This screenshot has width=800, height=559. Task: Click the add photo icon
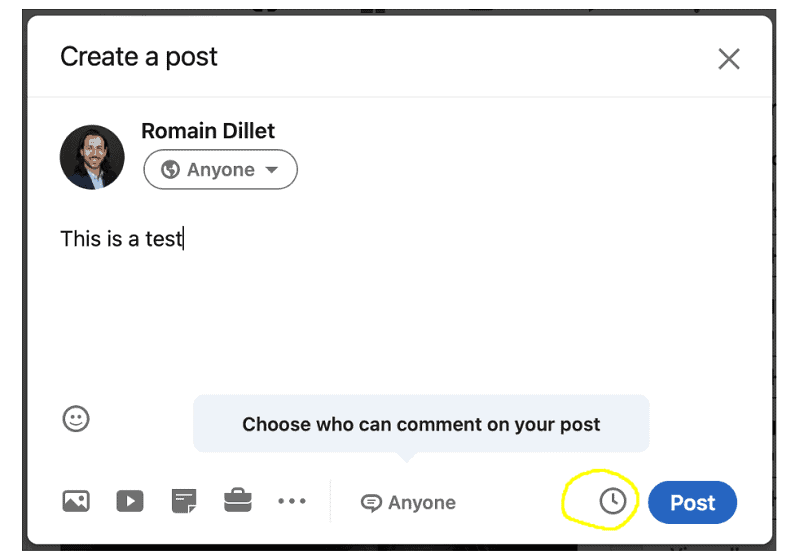[x=76, y=501]
